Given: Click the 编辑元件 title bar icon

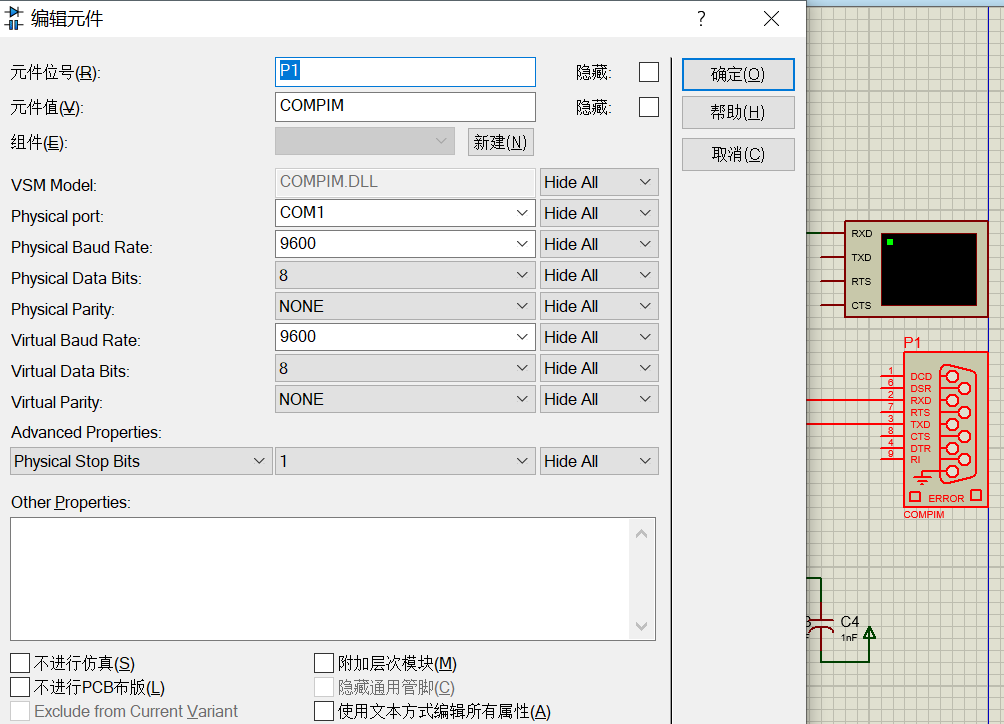Looking at the screenshot, I should click(x=13, y=18).
